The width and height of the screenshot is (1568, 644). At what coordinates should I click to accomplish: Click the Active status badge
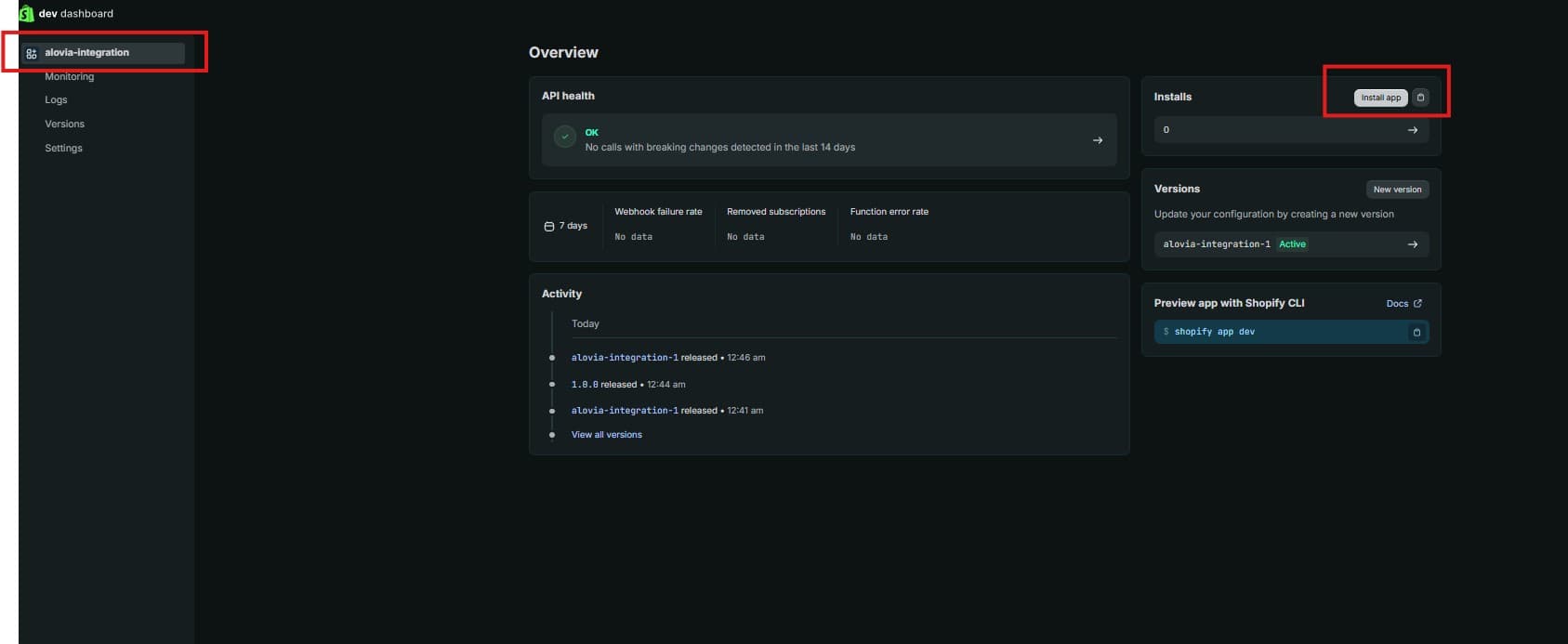coord(1292,244)
